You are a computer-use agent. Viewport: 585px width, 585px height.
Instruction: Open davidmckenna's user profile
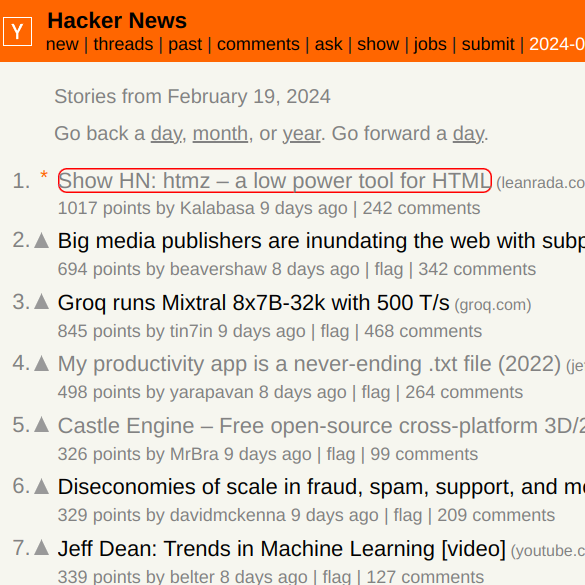click(228, 516)
